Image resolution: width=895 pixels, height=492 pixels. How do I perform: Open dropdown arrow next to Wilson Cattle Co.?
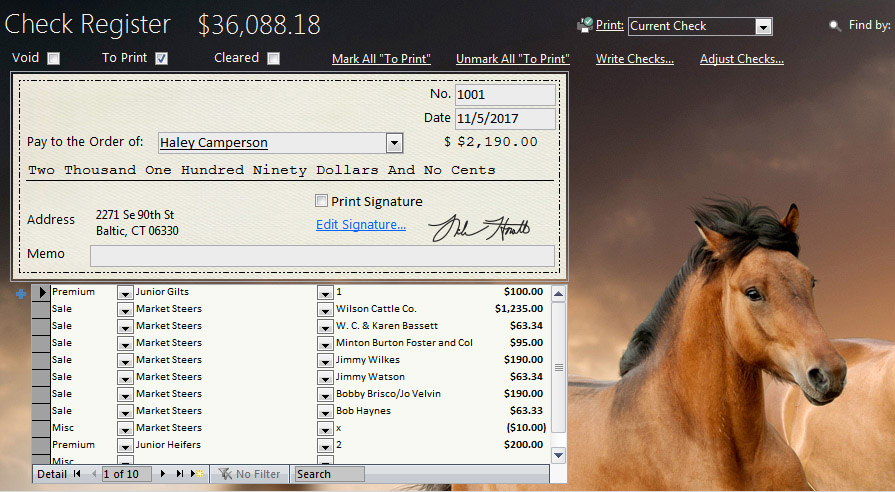(x=325, y=310)
